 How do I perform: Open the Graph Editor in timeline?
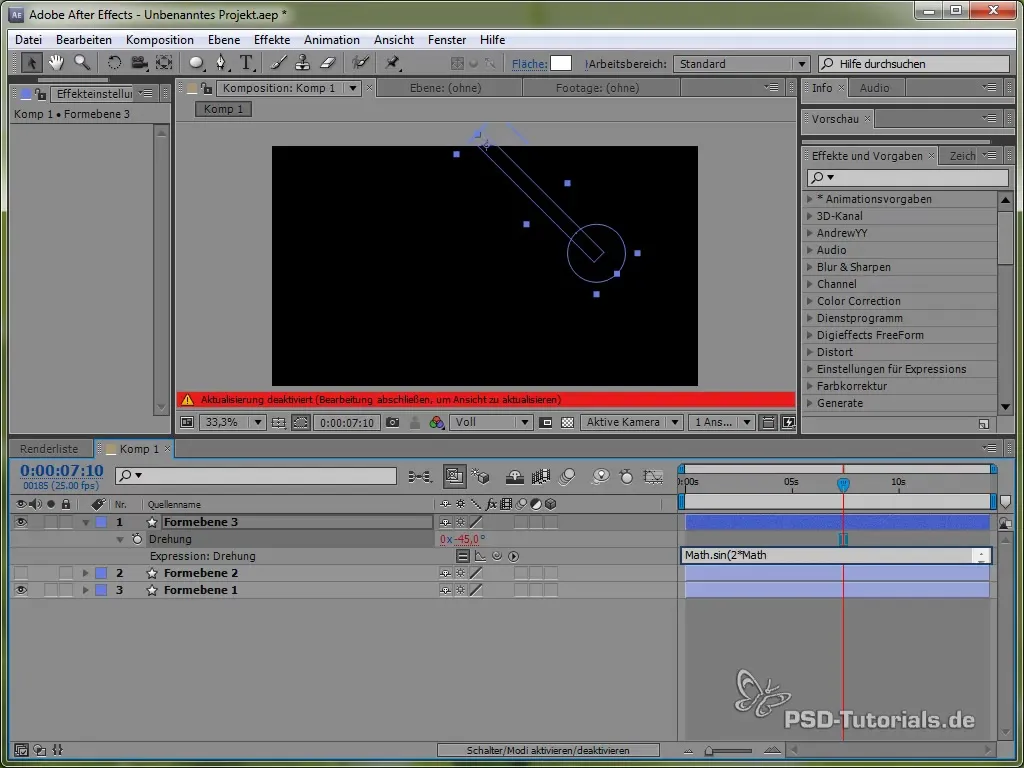pyautogui.click(x=653, y=477)
